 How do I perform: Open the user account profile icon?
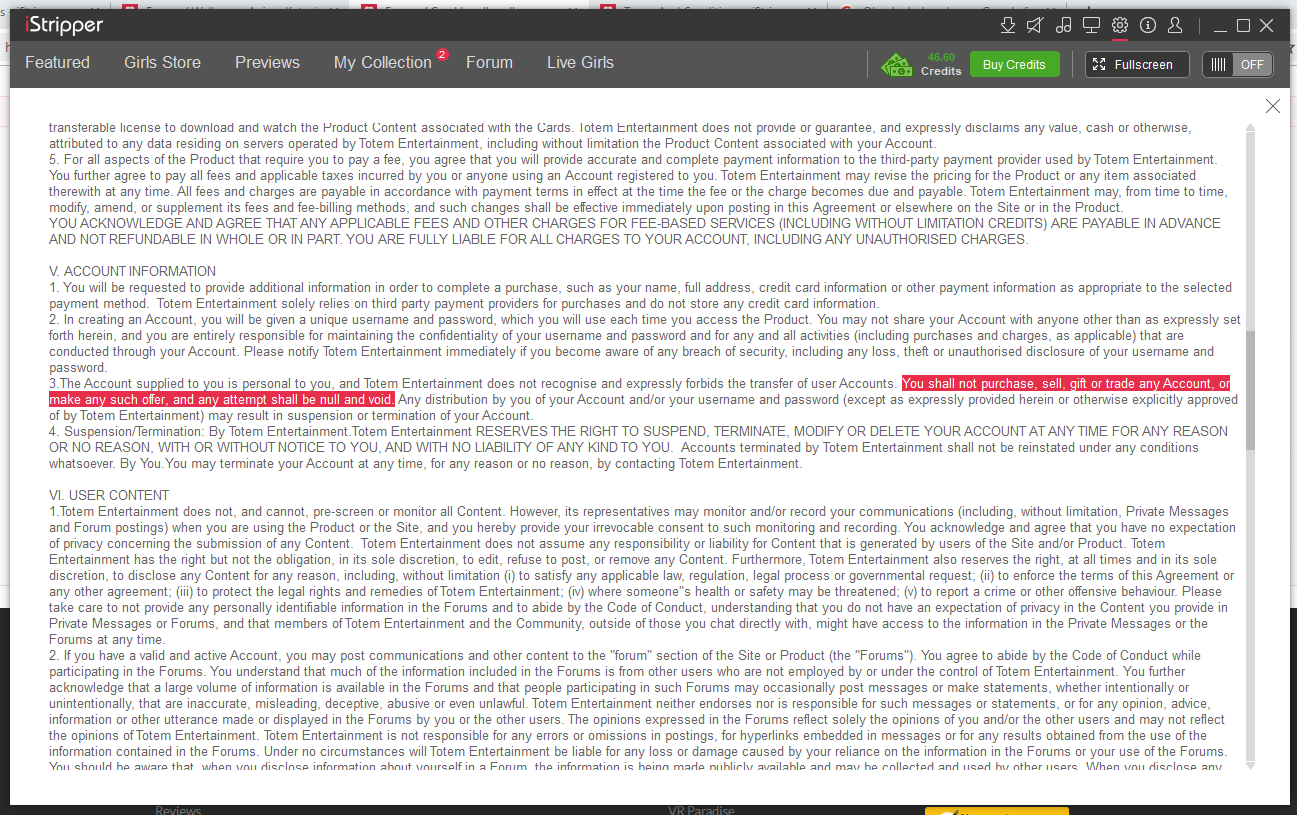[1176, 25]
